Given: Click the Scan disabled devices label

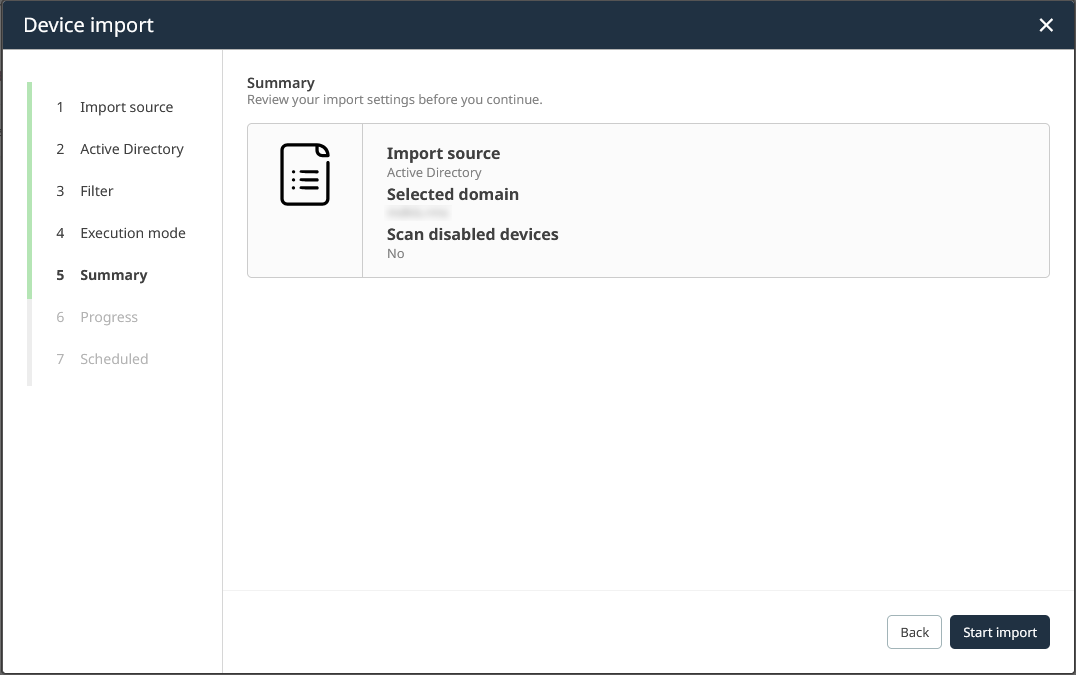Looking at the screenshot, I should pyautogui.click(x=472, y=234).
